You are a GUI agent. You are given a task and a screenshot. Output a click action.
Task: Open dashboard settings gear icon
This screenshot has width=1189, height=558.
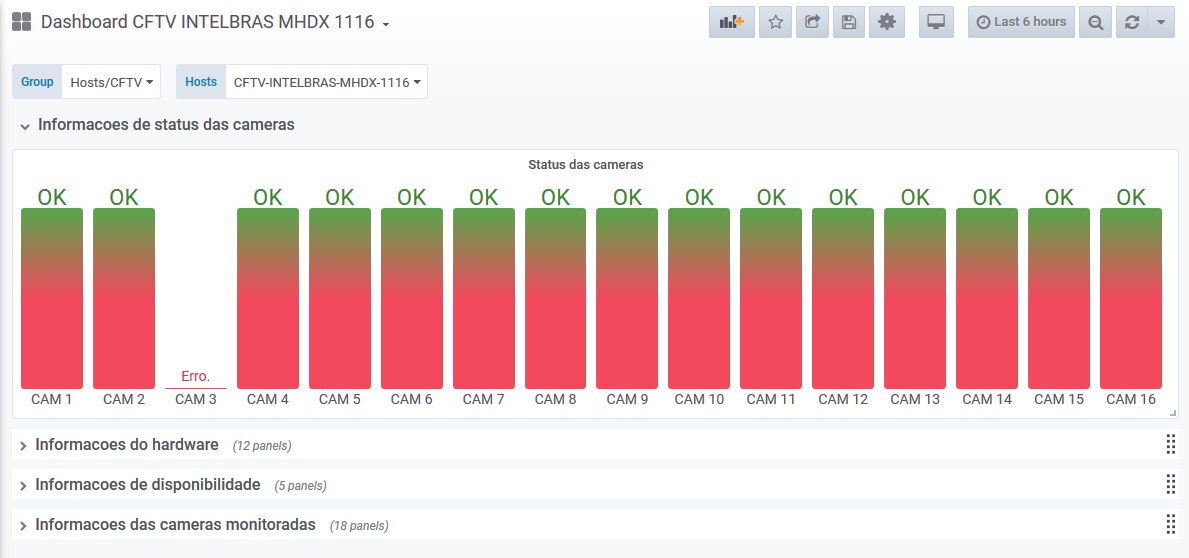coord(886,22)
